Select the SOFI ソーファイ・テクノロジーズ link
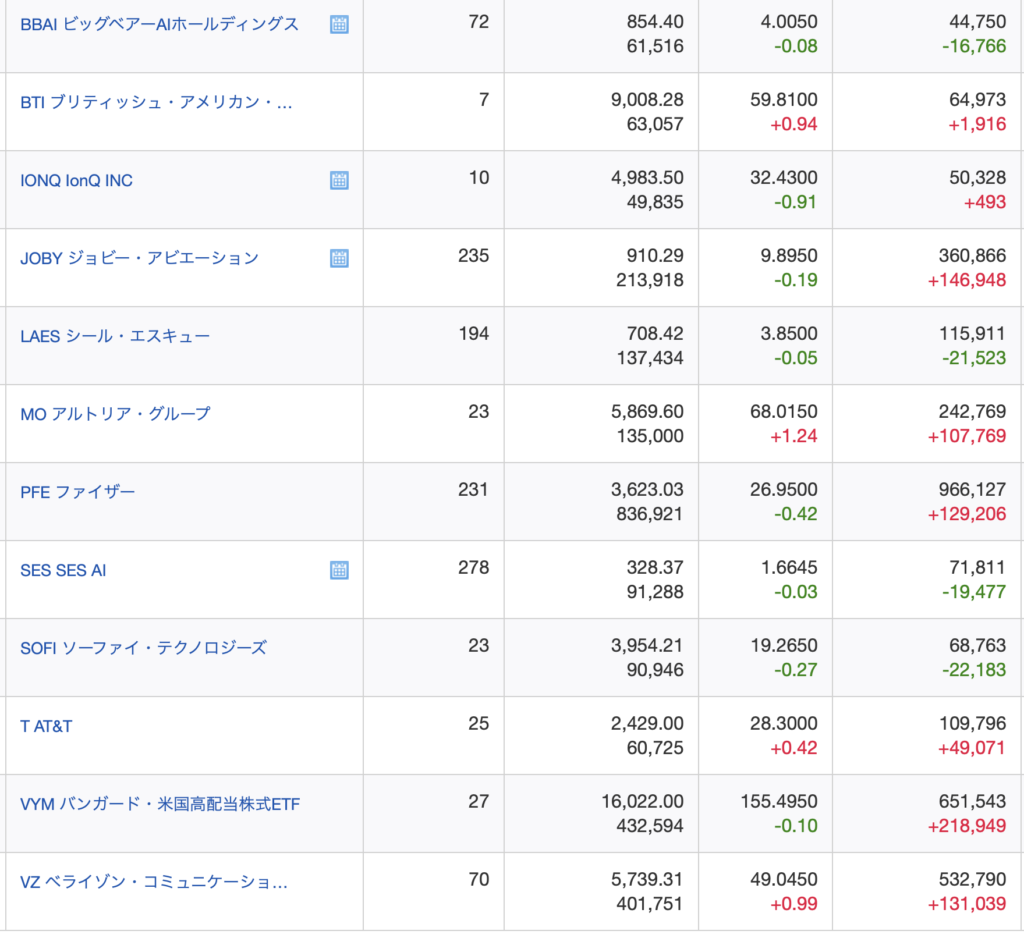 [143, 648]
